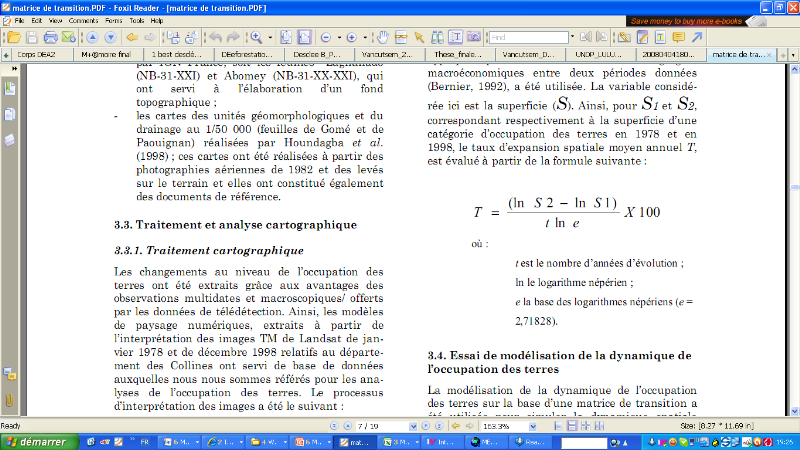Print the document using printer icon

point(50,37)
